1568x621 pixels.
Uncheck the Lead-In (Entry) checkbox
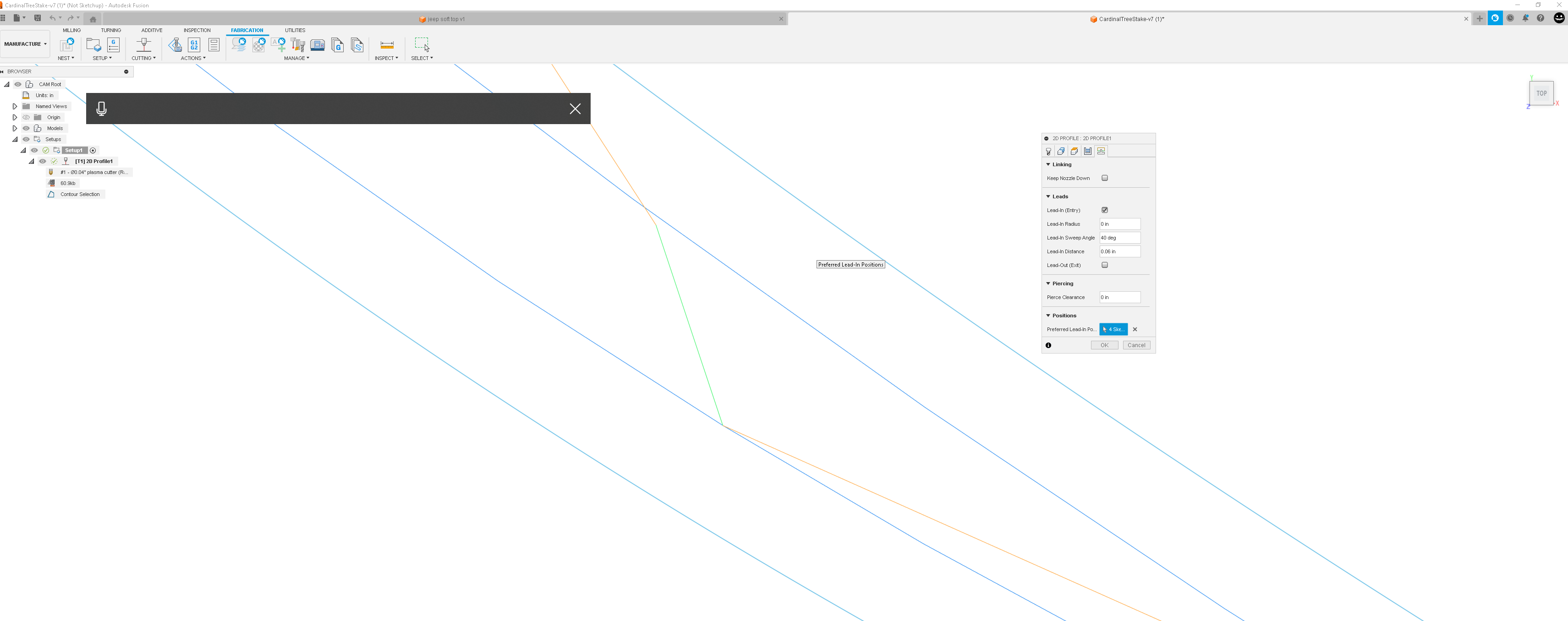pyautogui.click(x=1104, y=211)
